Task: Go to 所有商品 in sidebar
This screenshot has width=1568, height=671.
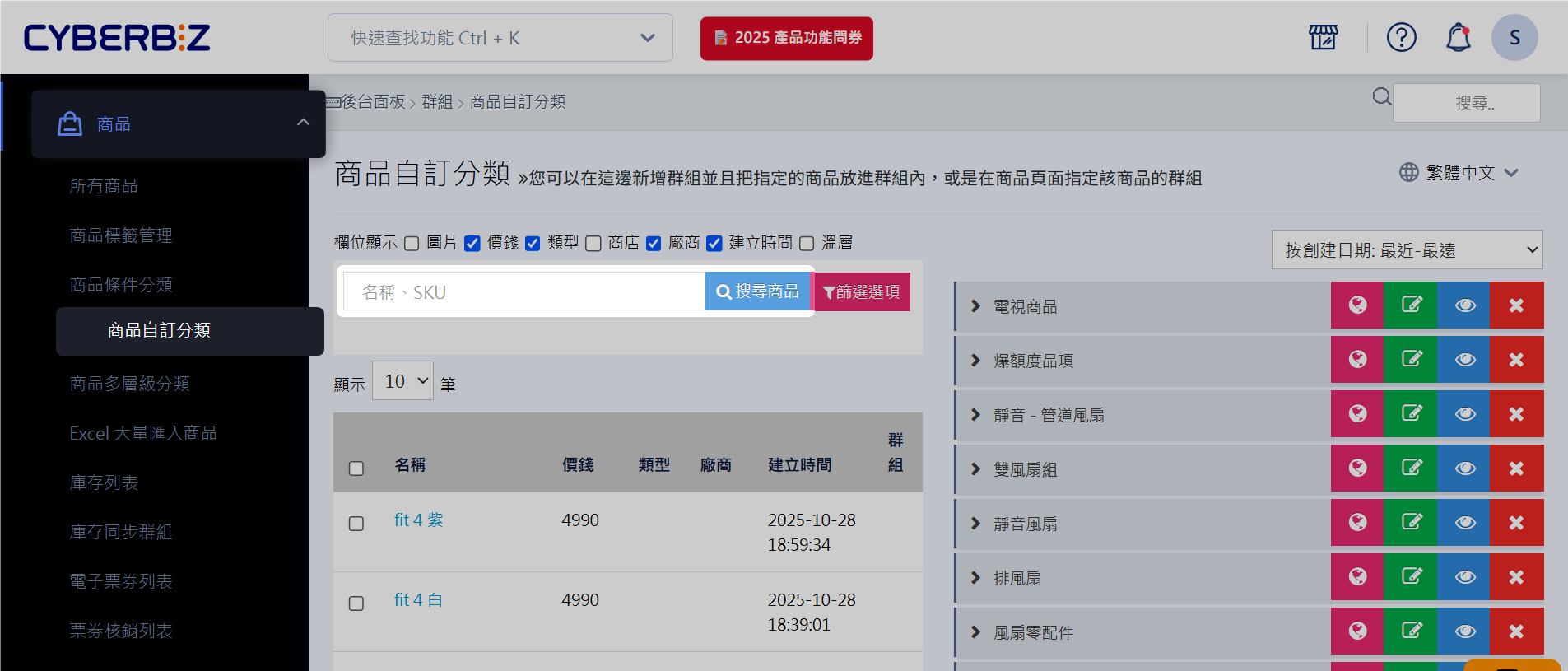Action: pos(104,186)
